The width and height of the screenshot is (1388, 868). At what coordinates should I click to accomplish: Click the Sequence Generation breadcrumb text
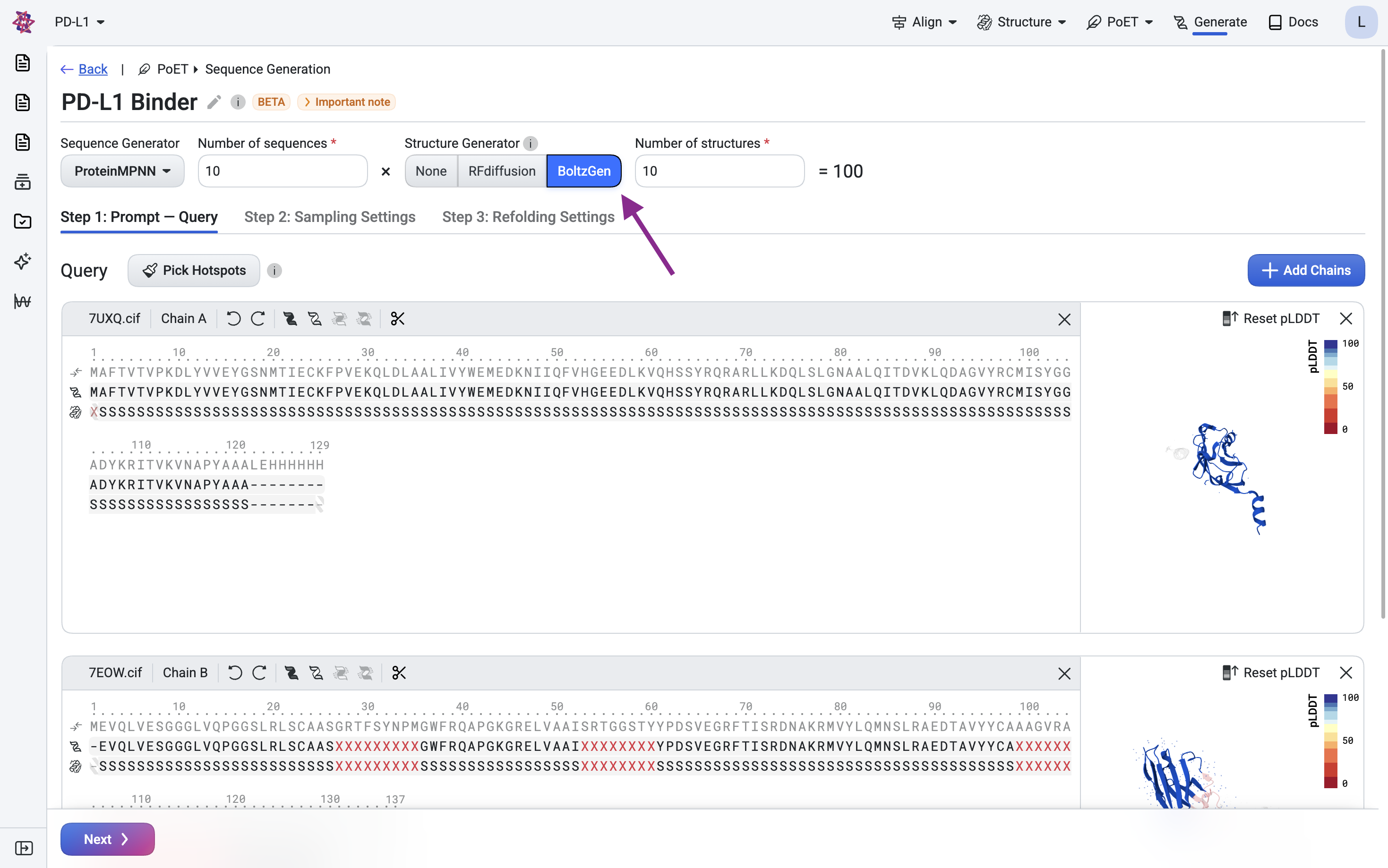[x=267, y=69]
